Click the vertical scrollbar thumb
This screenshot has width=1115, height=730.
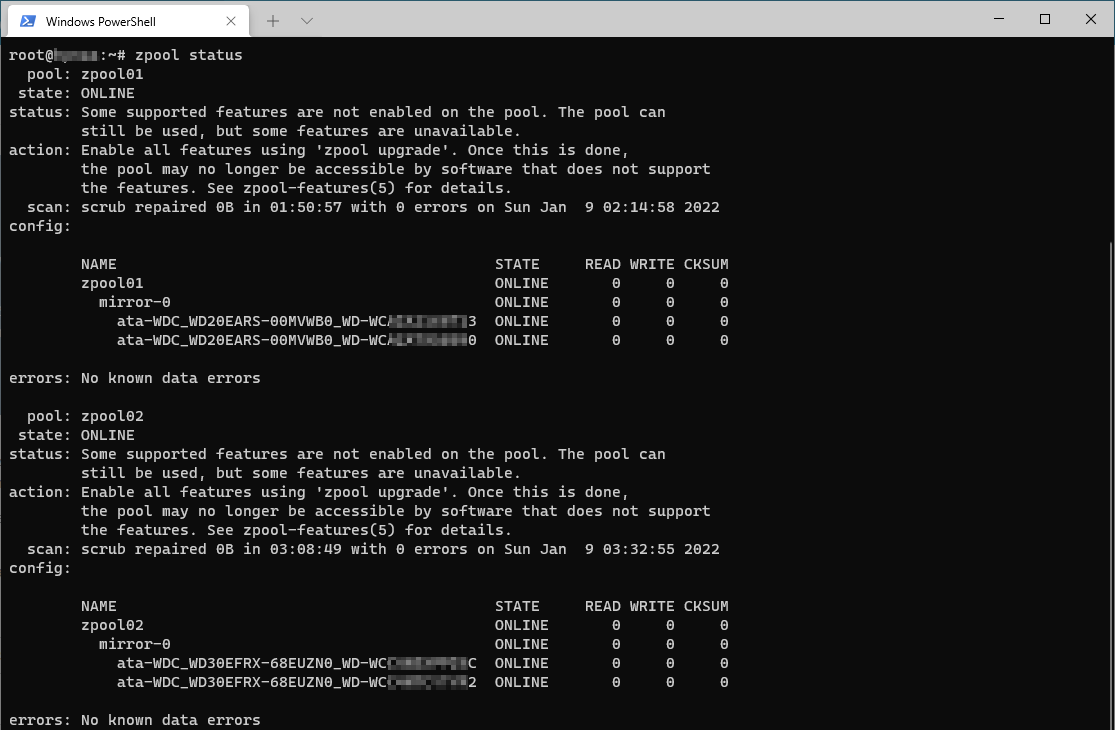point(1108,480)
